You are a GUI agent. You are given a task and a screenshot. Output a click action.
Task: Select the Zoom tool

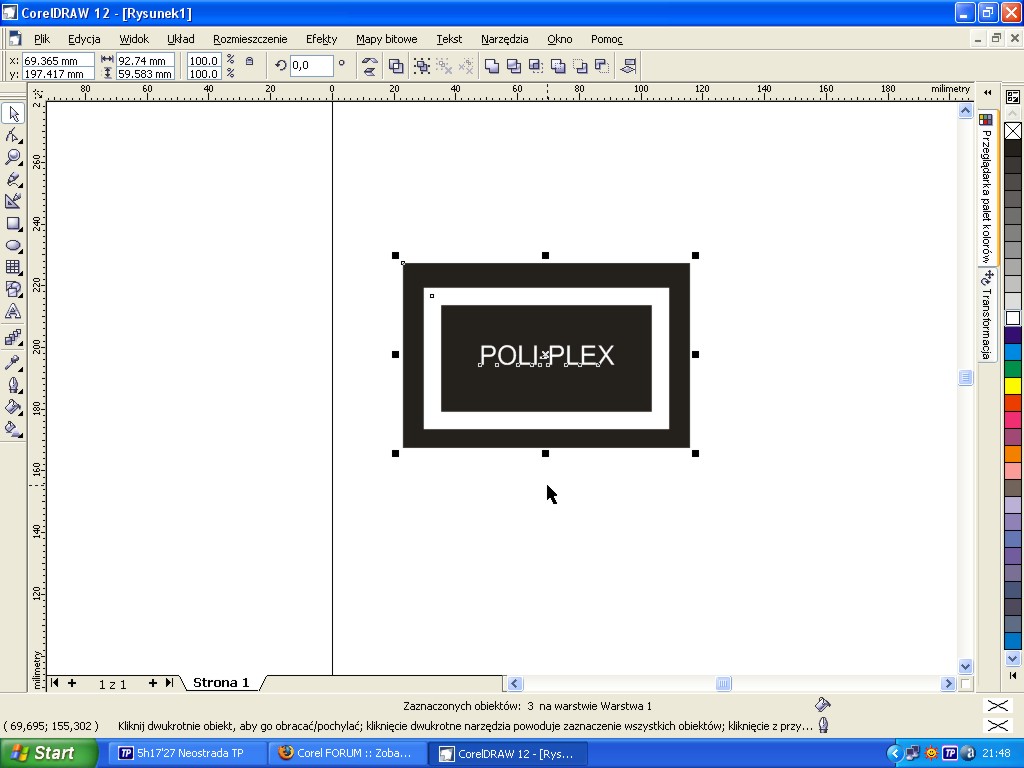pos(13,158)
